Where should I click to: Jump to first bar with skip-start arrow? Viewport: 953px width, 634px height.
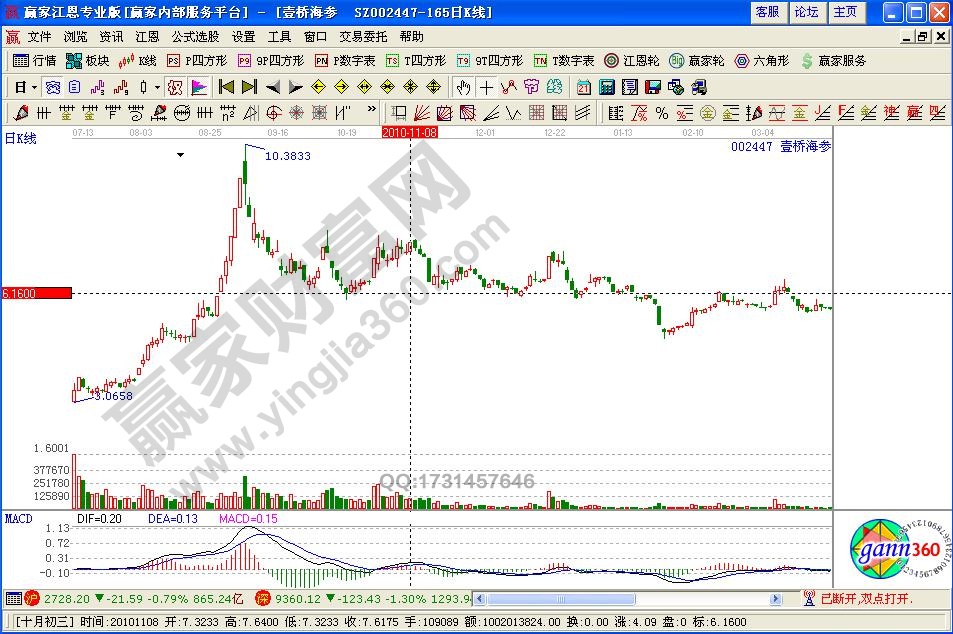click(x=226, y=87)
